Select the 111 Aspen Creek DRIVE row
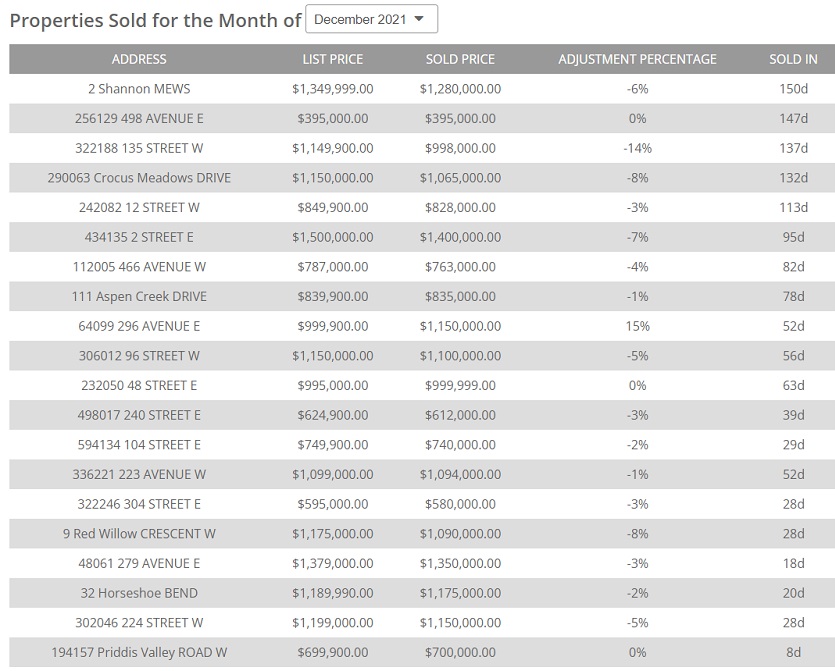835x671 pixels. 139,297
